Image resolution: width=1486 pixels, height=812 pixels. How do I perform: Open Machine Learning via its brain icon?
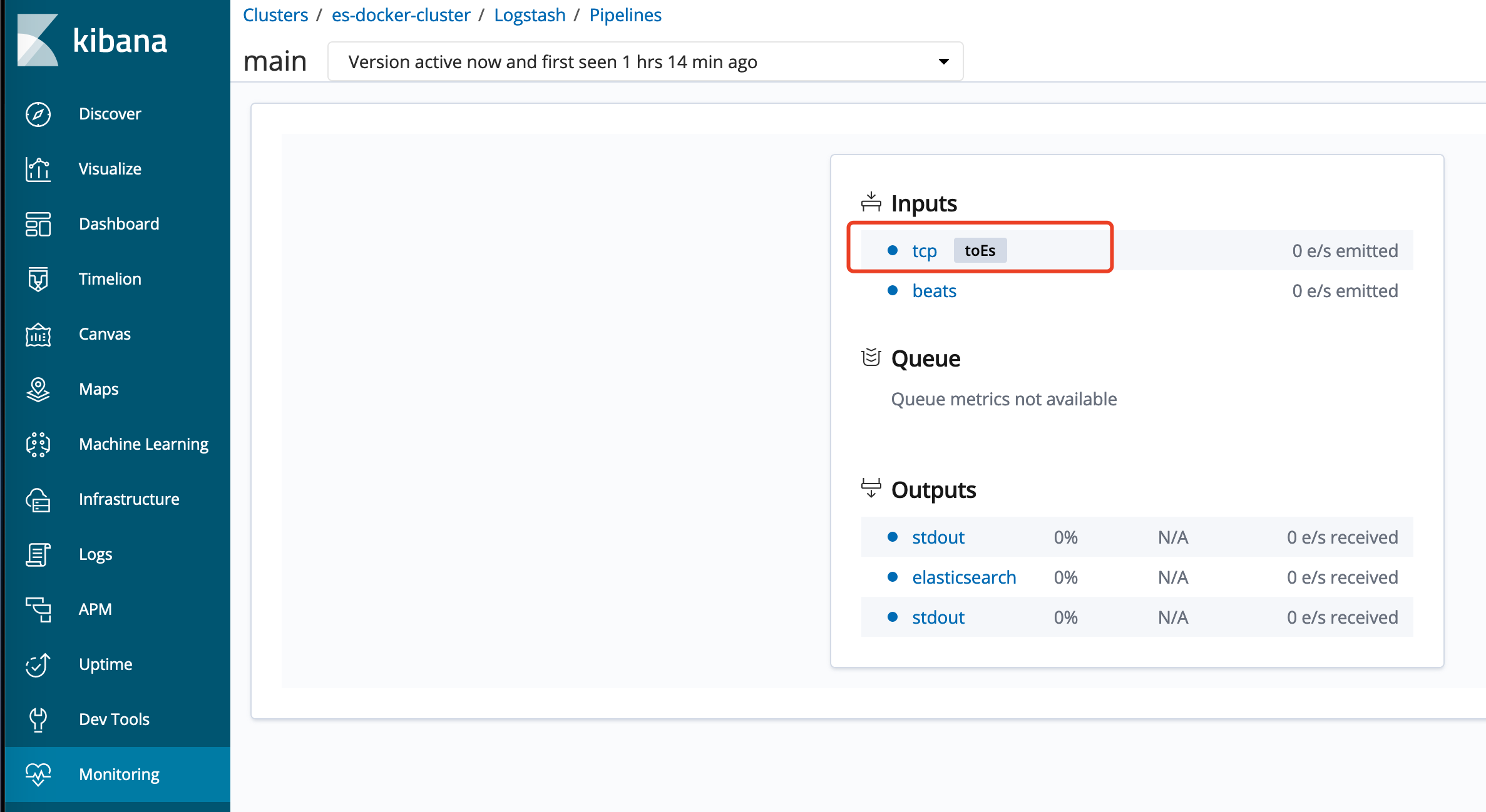(x=38, y=444)
